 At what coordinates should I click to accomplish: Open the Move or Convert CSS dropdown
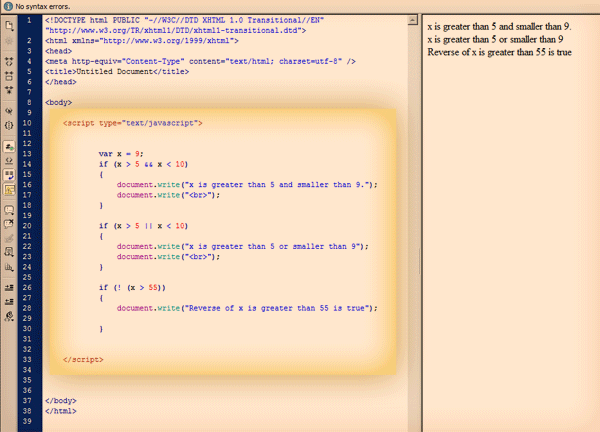(x=9, y=267)
